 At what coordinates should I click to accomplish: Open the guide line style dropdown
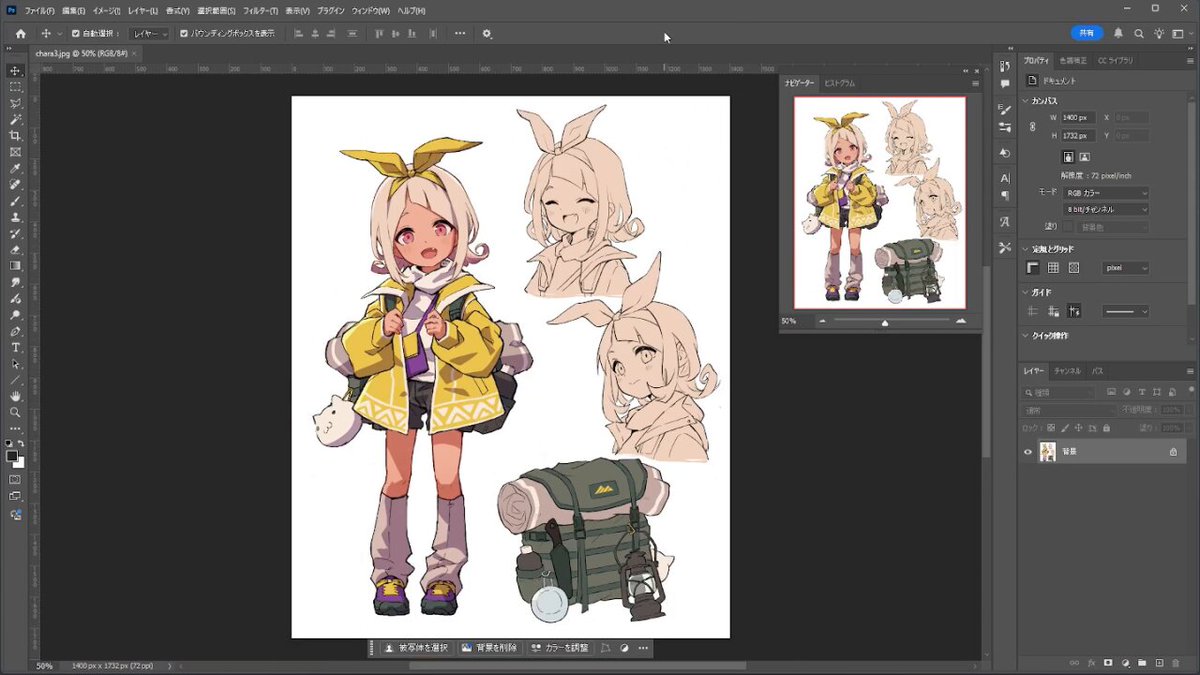pos(1126,312)
